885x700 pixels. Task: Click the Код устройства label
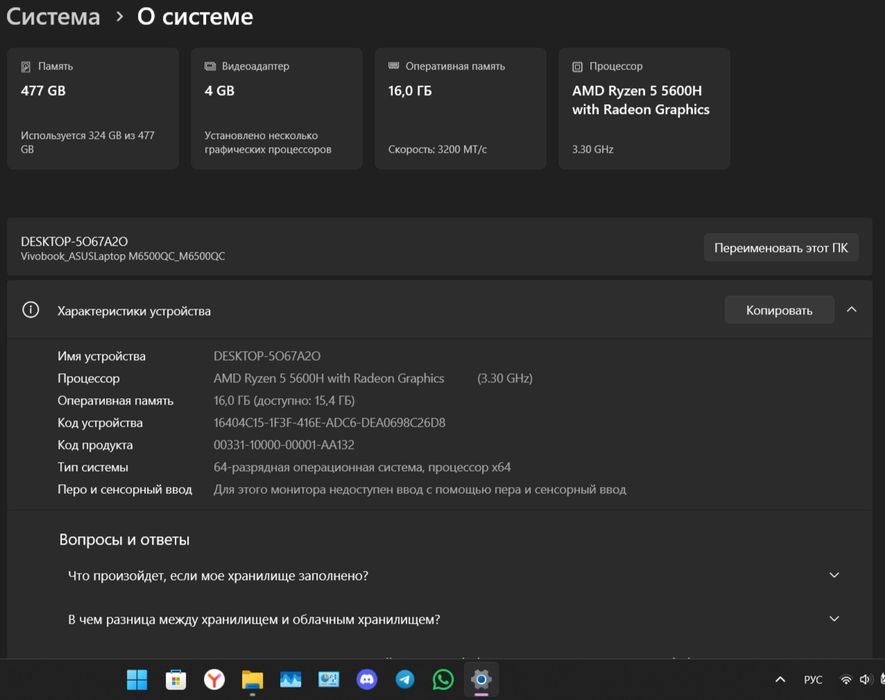100,423
